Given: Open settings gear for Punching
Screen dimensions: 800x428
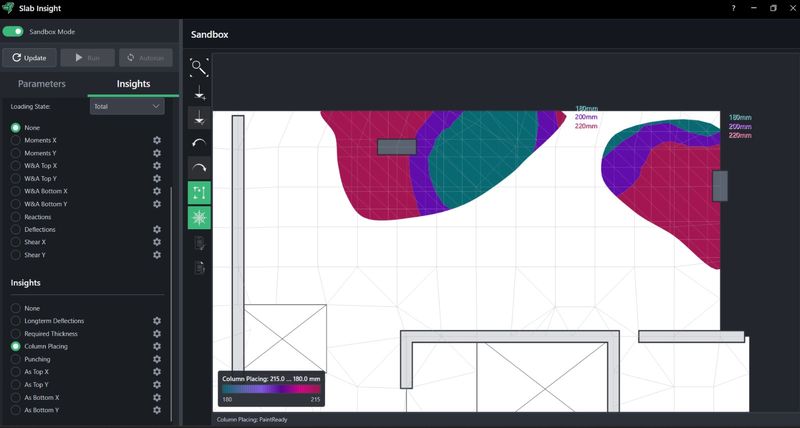Looking at the screenshot, I should [157, 359].
